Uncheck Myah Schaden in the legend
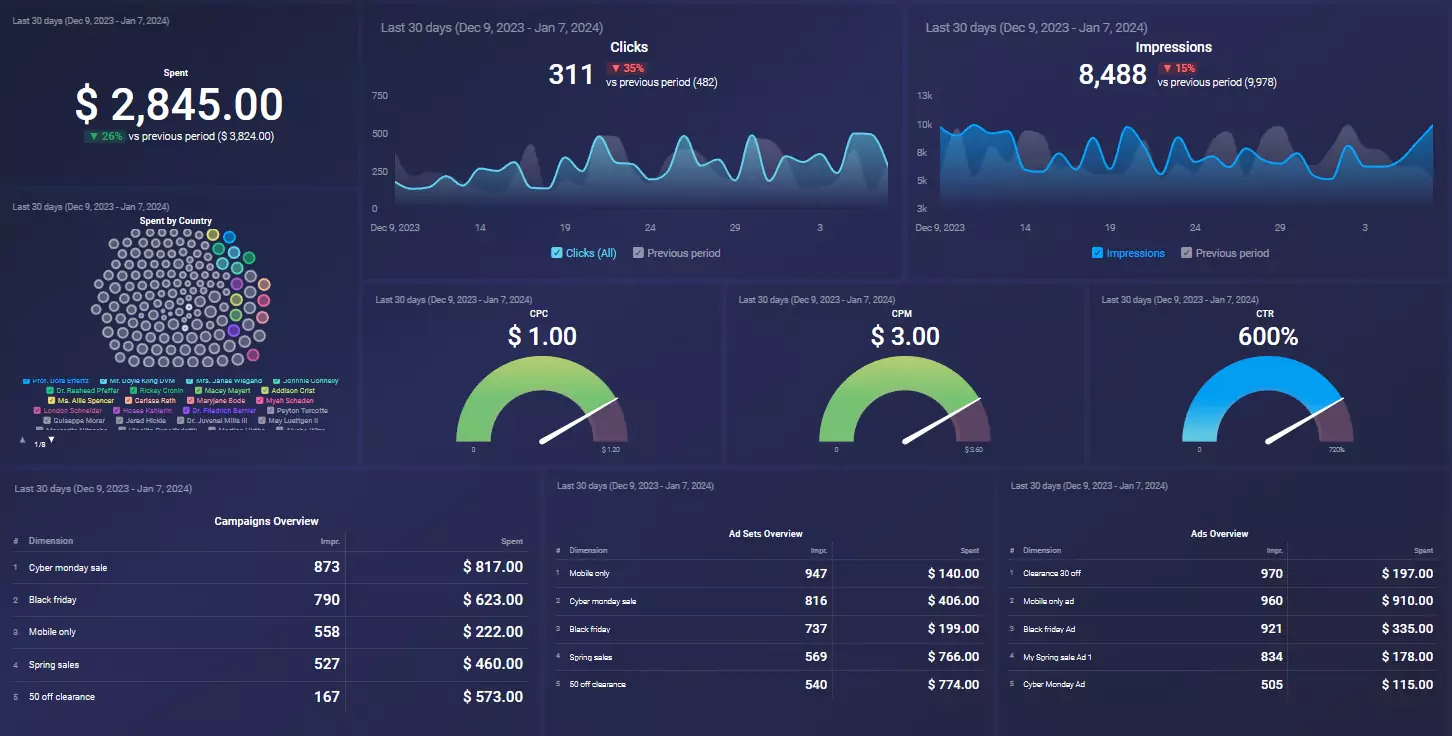This screenshot has width=1452, height=736. [x=259, y=400]
